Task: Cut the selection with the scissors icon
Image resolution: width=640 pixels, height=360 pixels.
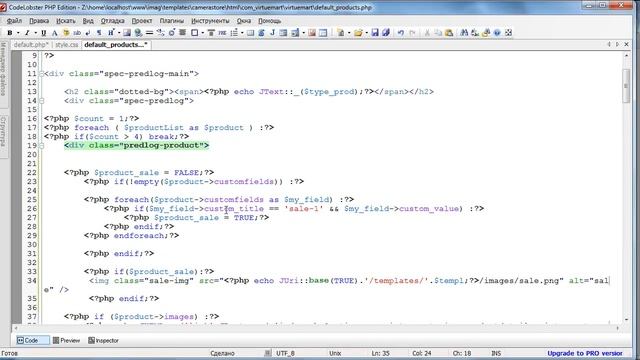Action: (427, 33)
